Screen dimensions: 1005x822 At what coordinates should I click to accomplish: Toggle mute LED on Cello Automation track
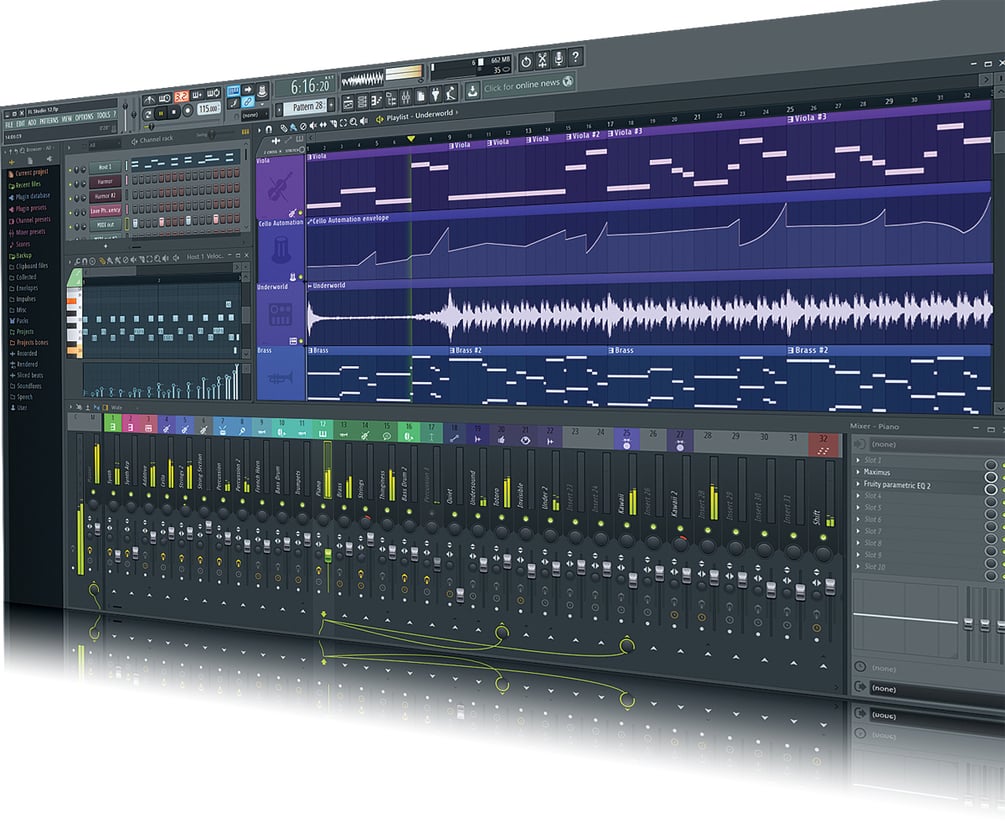pyautogui.click(x=301, y=277)
